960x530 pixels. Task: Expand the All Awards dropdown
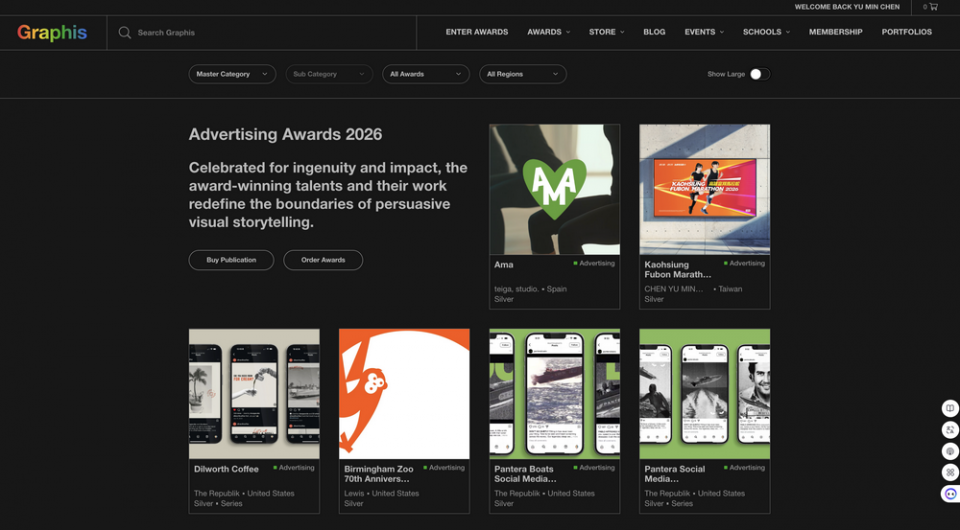coord(426,74)
